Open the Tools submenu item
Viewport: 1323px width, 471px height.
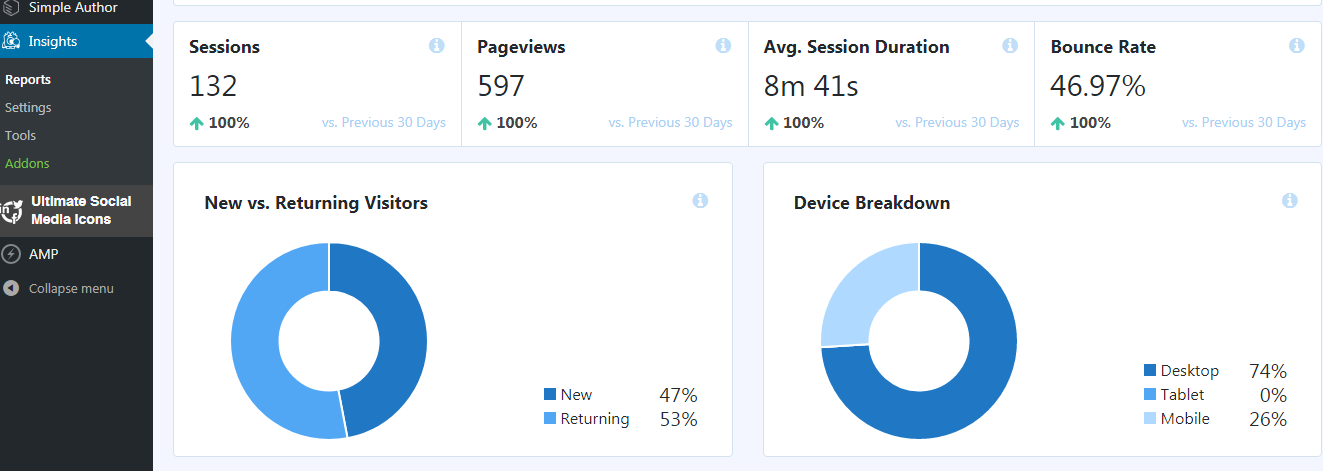click(x=20, y=135)
